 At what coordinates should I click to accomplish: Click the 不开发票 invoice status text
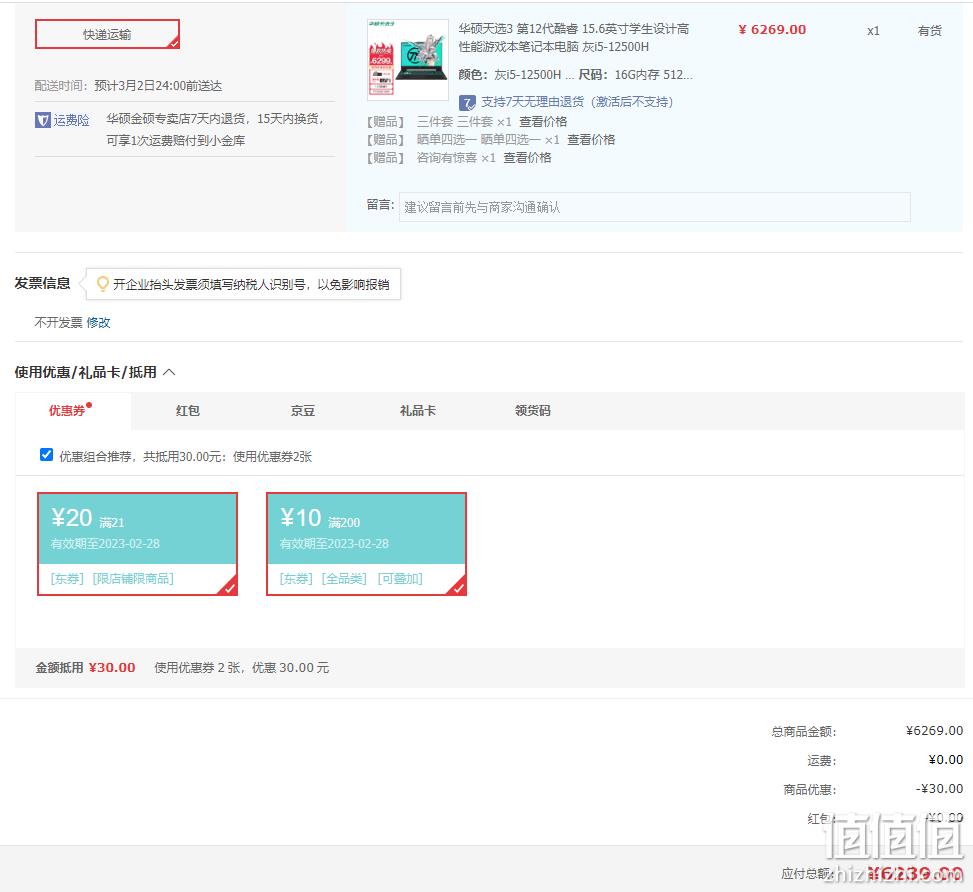point(58,323)
